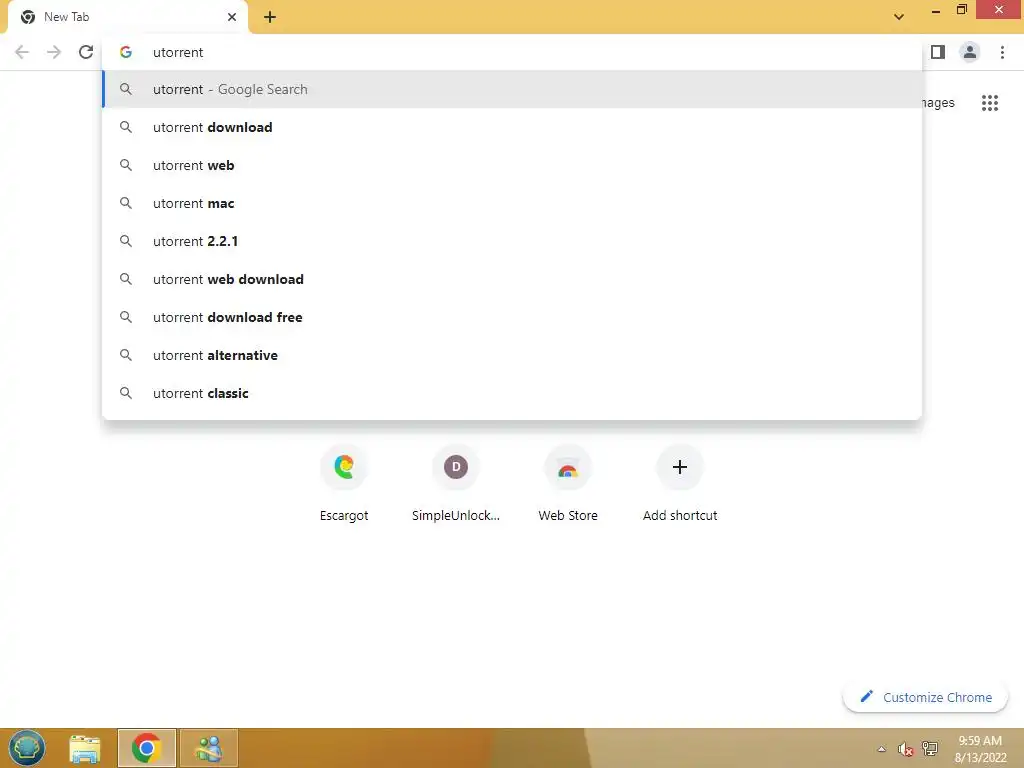The width and height of the screenshot is (1024, 768).
Task: Open the partially hidden Images link
Action: [938, 103]
